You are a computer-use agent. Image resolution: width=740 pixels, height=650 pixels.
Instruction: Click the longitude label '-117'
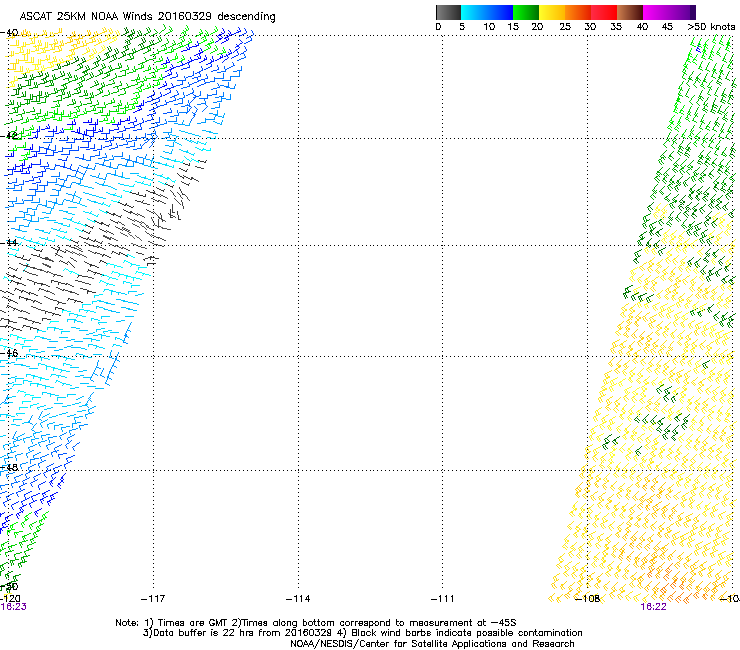click(x=153, y=599)
